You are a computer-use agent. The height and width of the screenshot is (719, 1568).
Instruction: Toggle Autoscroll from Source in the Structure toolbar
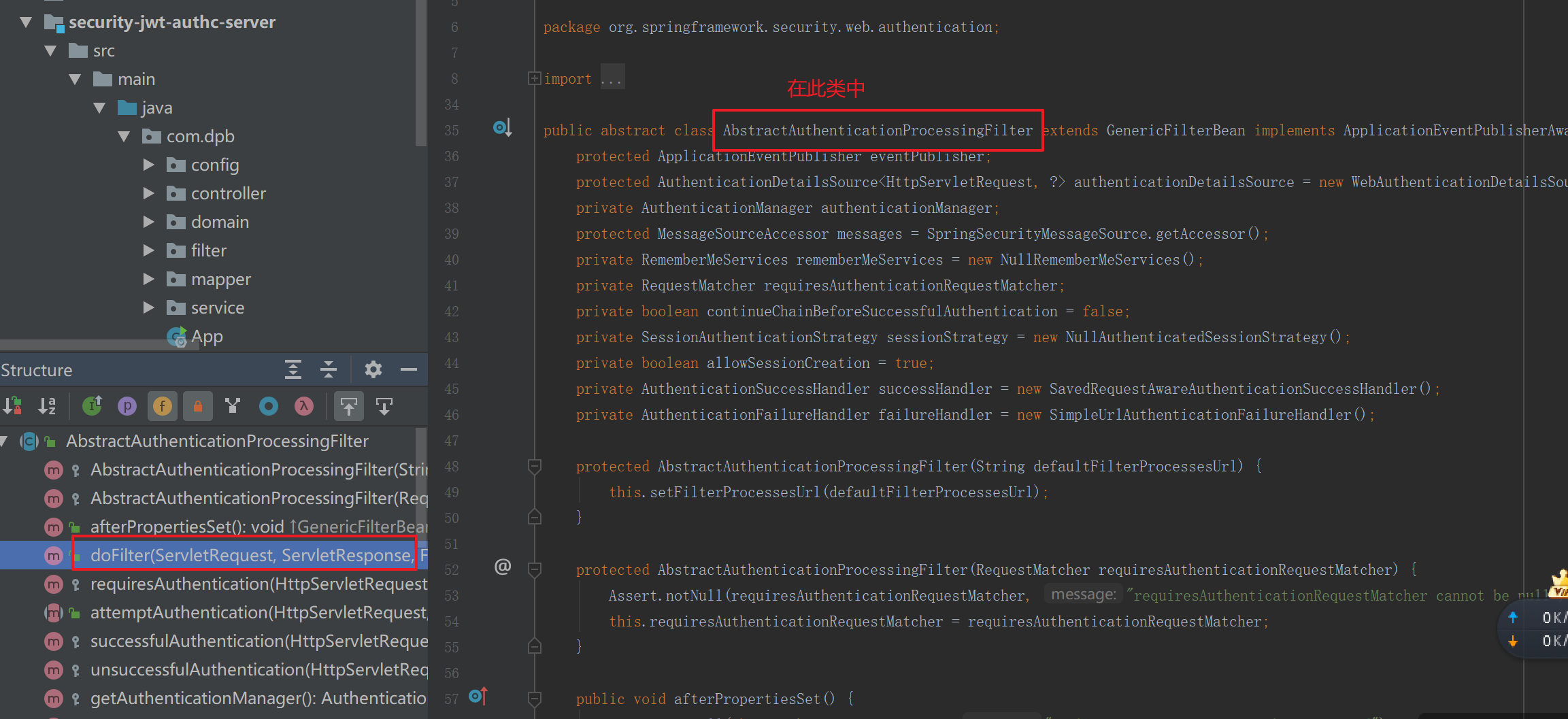pyautogui.click(x=384, y=406)
